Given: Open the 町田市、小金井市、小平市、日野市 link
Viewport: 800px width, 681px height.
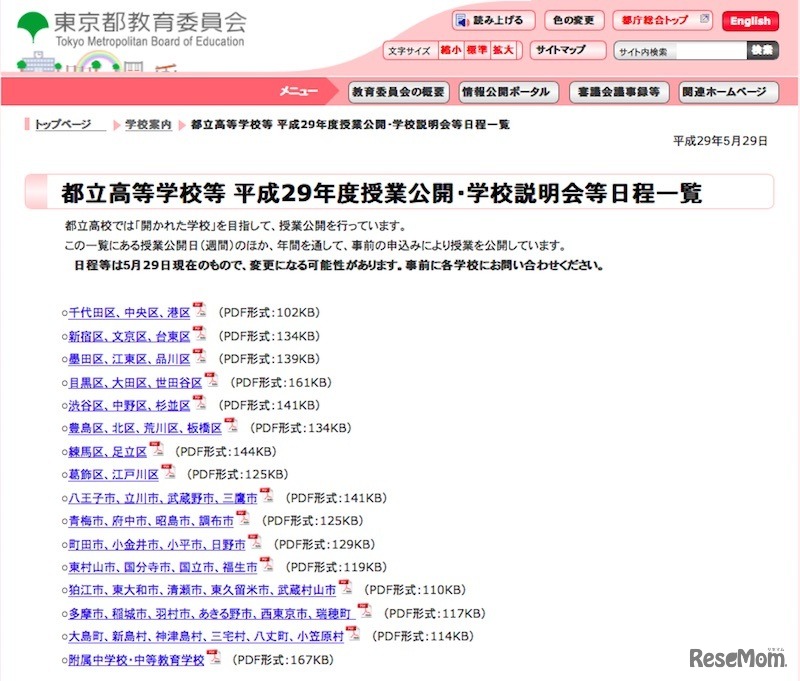Looking at the screenshot, I should 157,545.
